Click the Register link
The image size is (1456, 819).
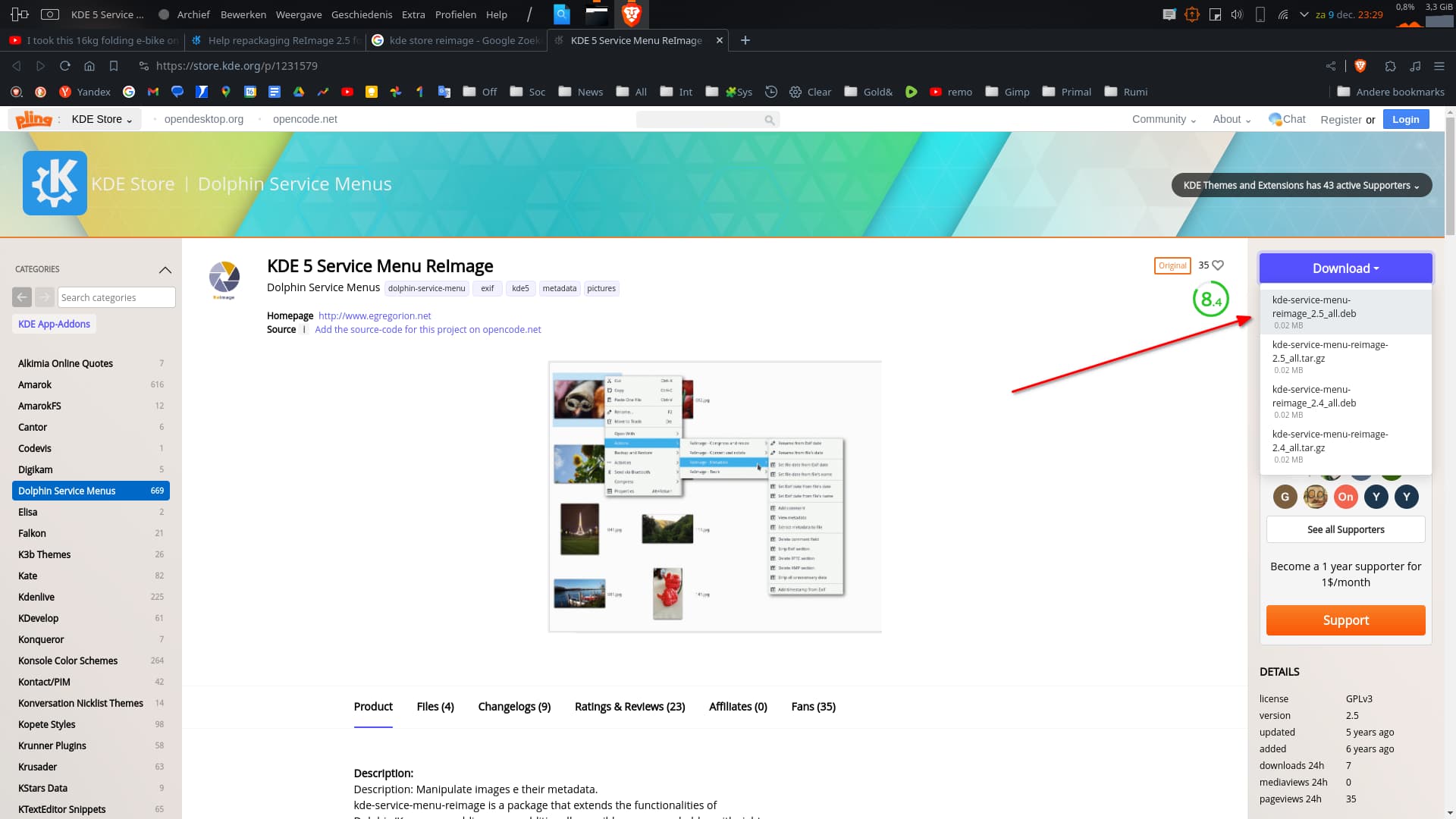pyautogui.click(x=1341, y=120)
